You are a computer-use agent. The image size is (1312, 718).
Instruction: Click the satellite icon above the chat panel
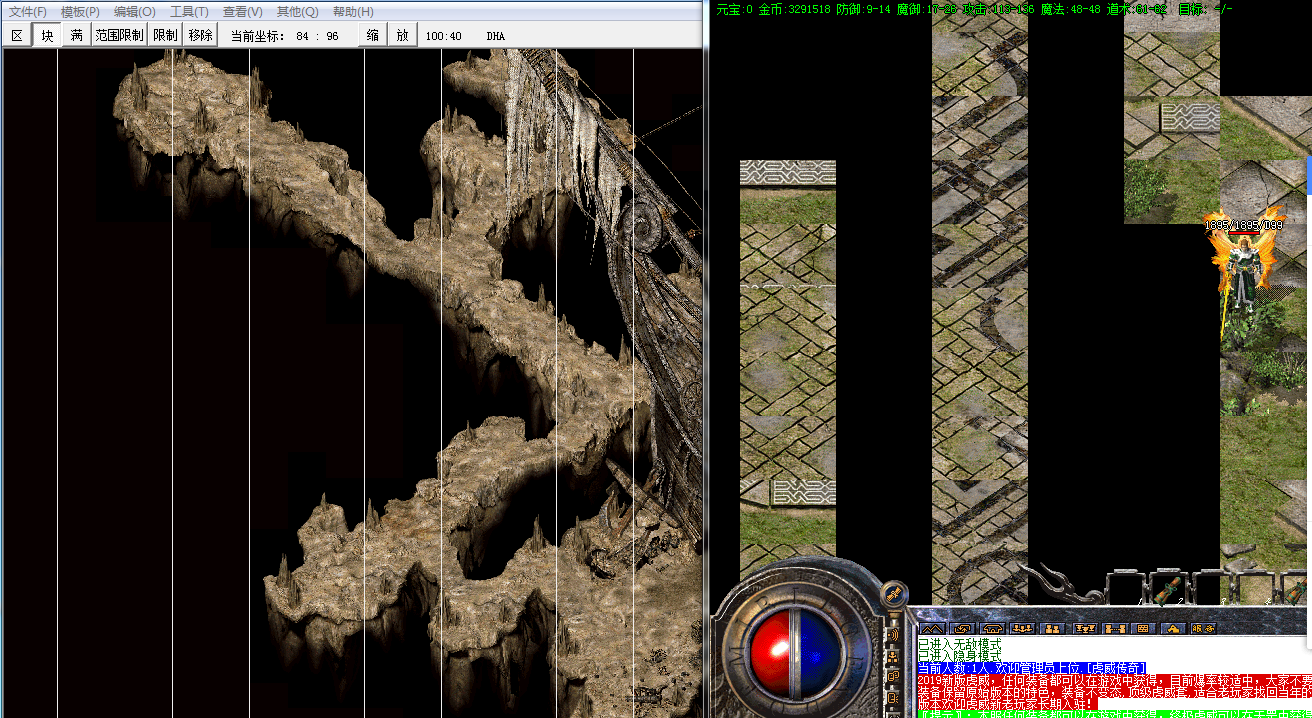click(x=895, y=594)
